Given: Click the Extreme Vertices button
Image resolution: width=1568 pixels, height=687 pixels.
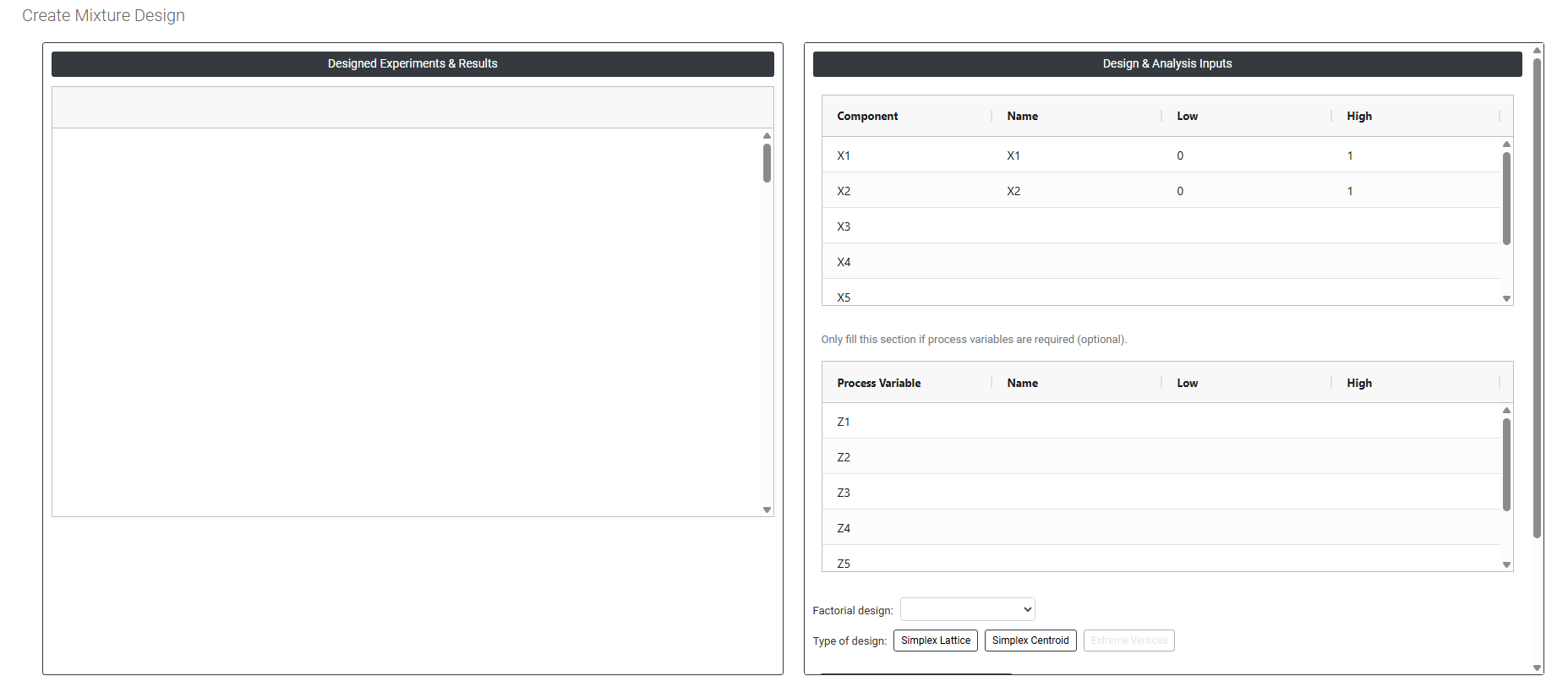Looking at the screenshot, I should click(1128, 641).
